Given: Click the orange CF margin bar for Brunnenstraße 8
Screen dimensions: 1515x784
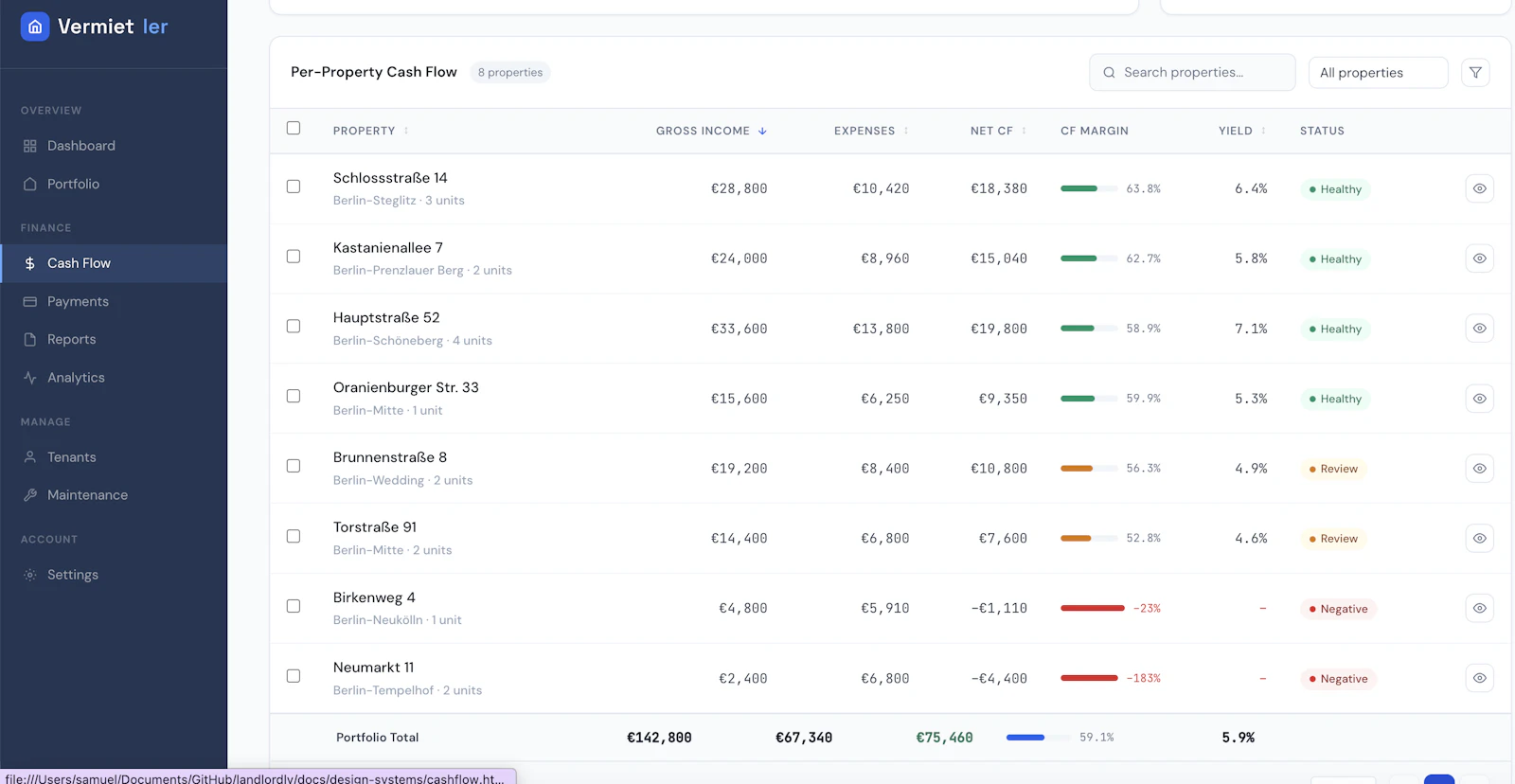Looking at the screenshot, I should tap(1077, 469).
